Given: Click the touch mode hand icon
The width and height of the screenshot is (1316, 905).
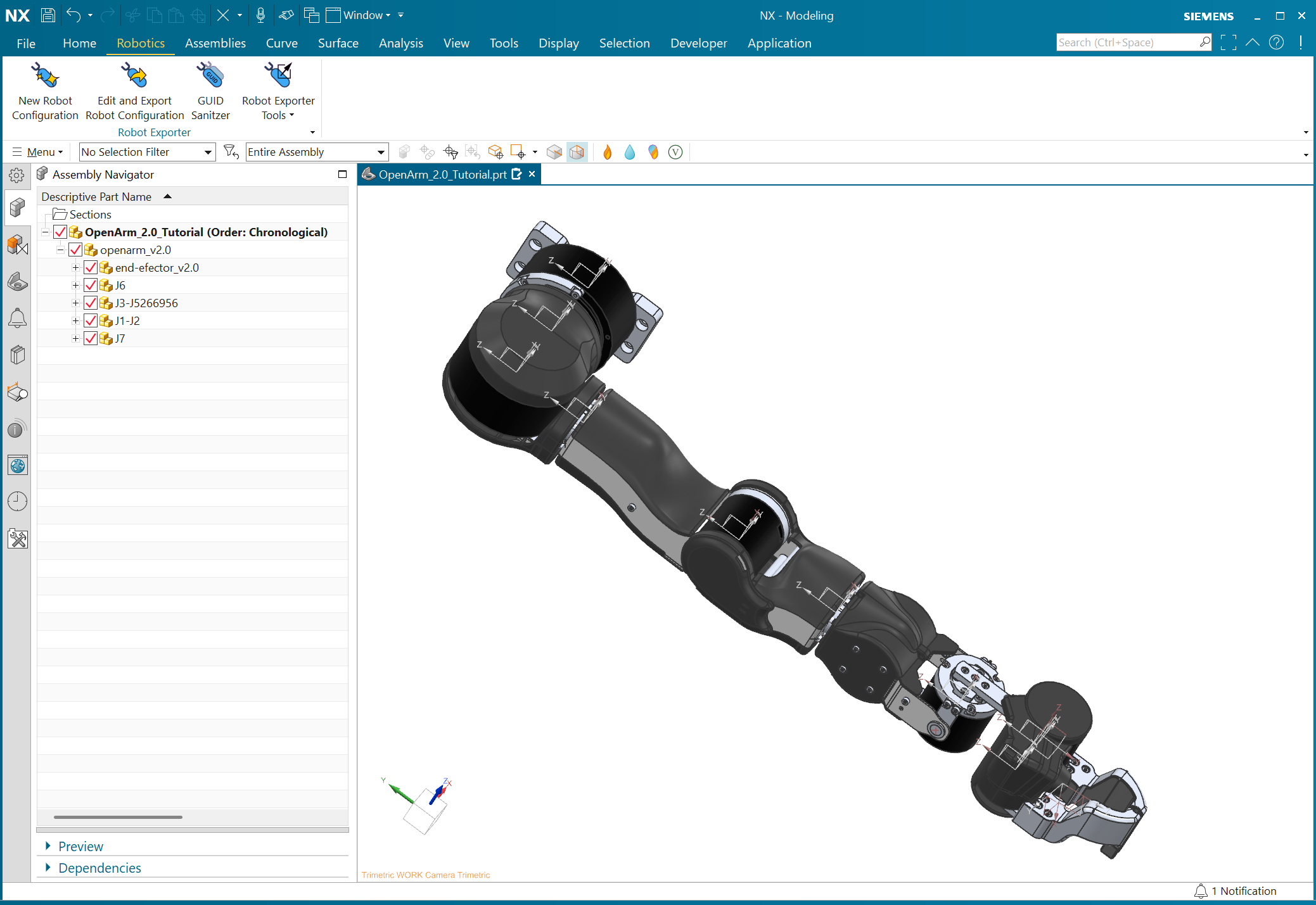Looking at the screenshot, I should (x=286, y=15).
